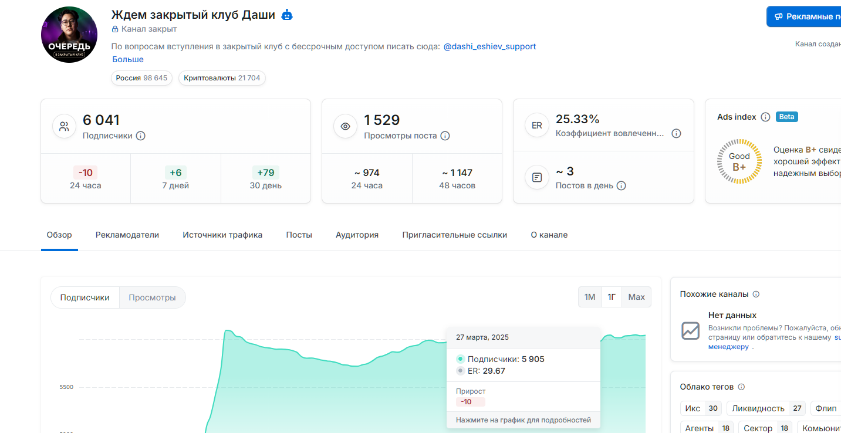
Task: Show info tooltip for Постов в день
Action: coord(621,186)
